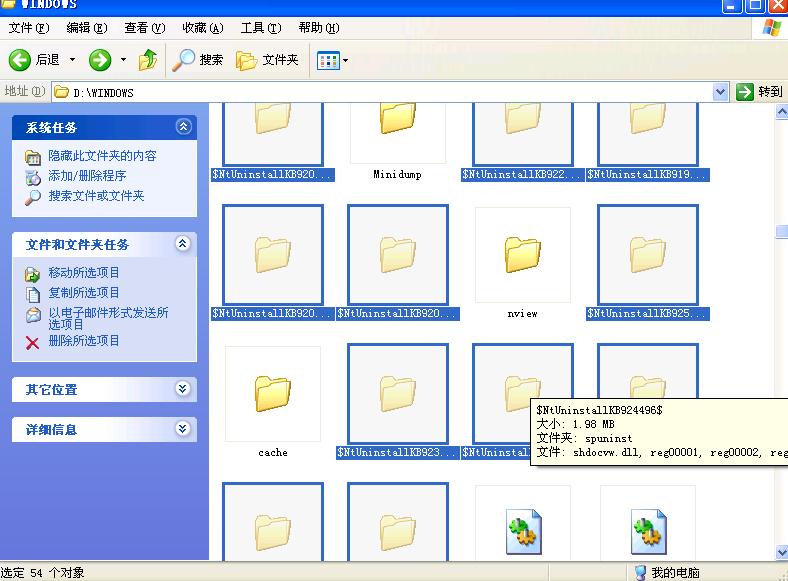The height and width of the screenshot is (581, 788).
Task: Click Move selected items (移动所选项目) link
Action: click(x=83, y=272)
